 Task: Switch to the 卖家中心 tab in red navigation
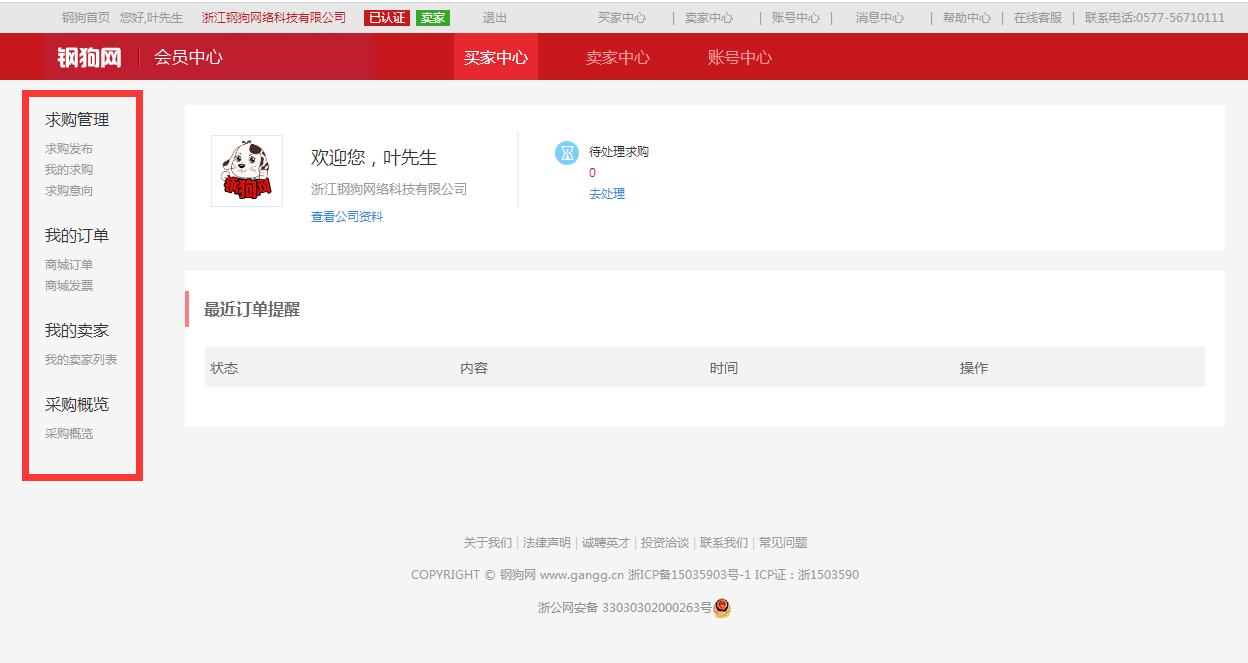617,57
